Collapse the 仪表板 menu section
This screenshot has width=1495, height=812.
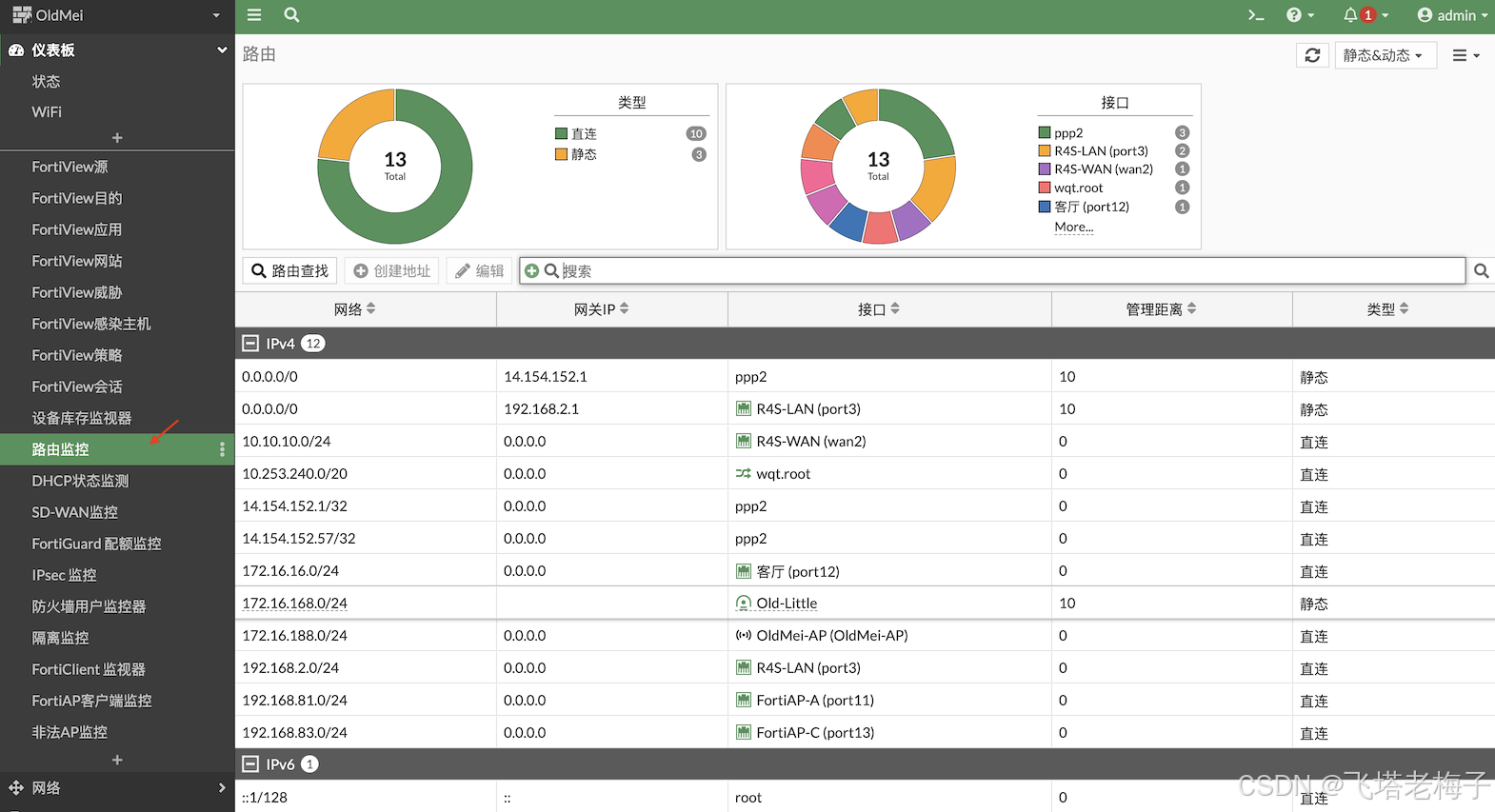pyautogui.click(x=117, y=50)
